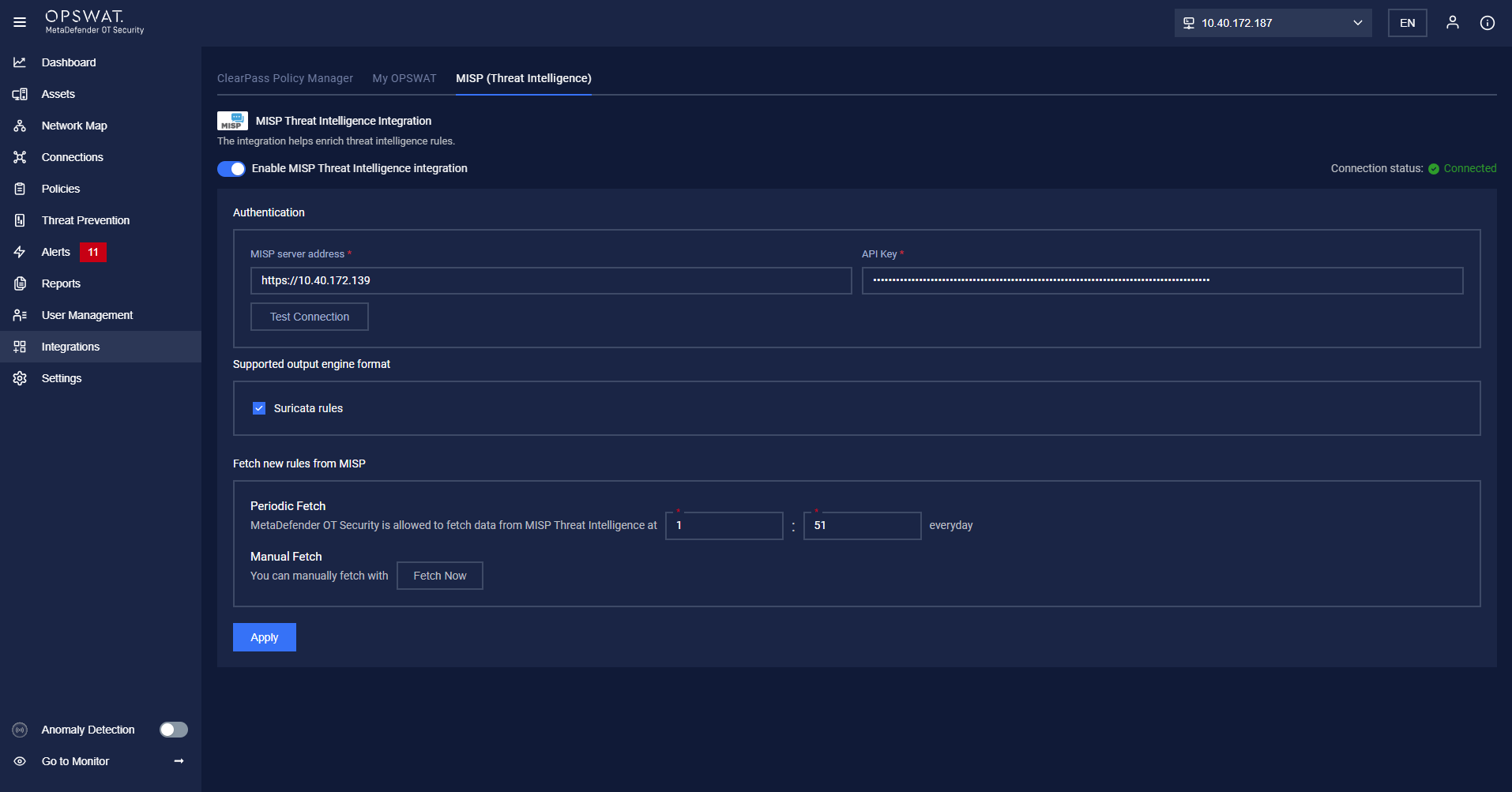1512x792 pixels.
Task: Click the Periodic Fetch heading
Action: point(288,506)
